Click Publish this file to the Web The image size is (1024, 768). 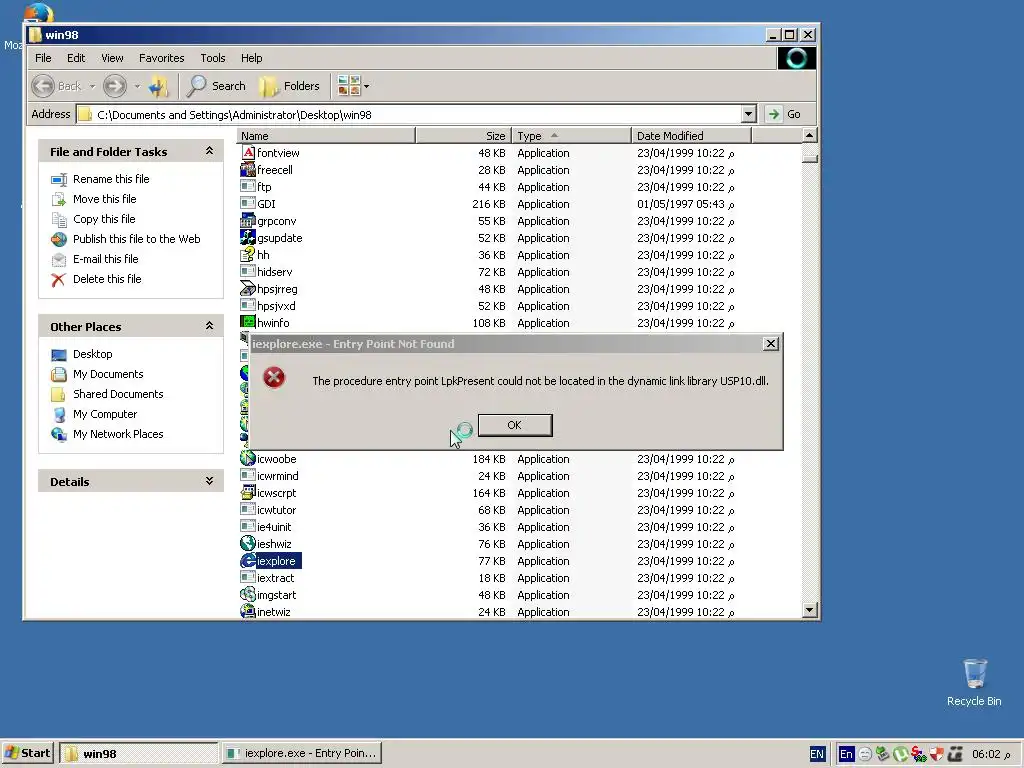pyautogui.click(x=136, y=239)
